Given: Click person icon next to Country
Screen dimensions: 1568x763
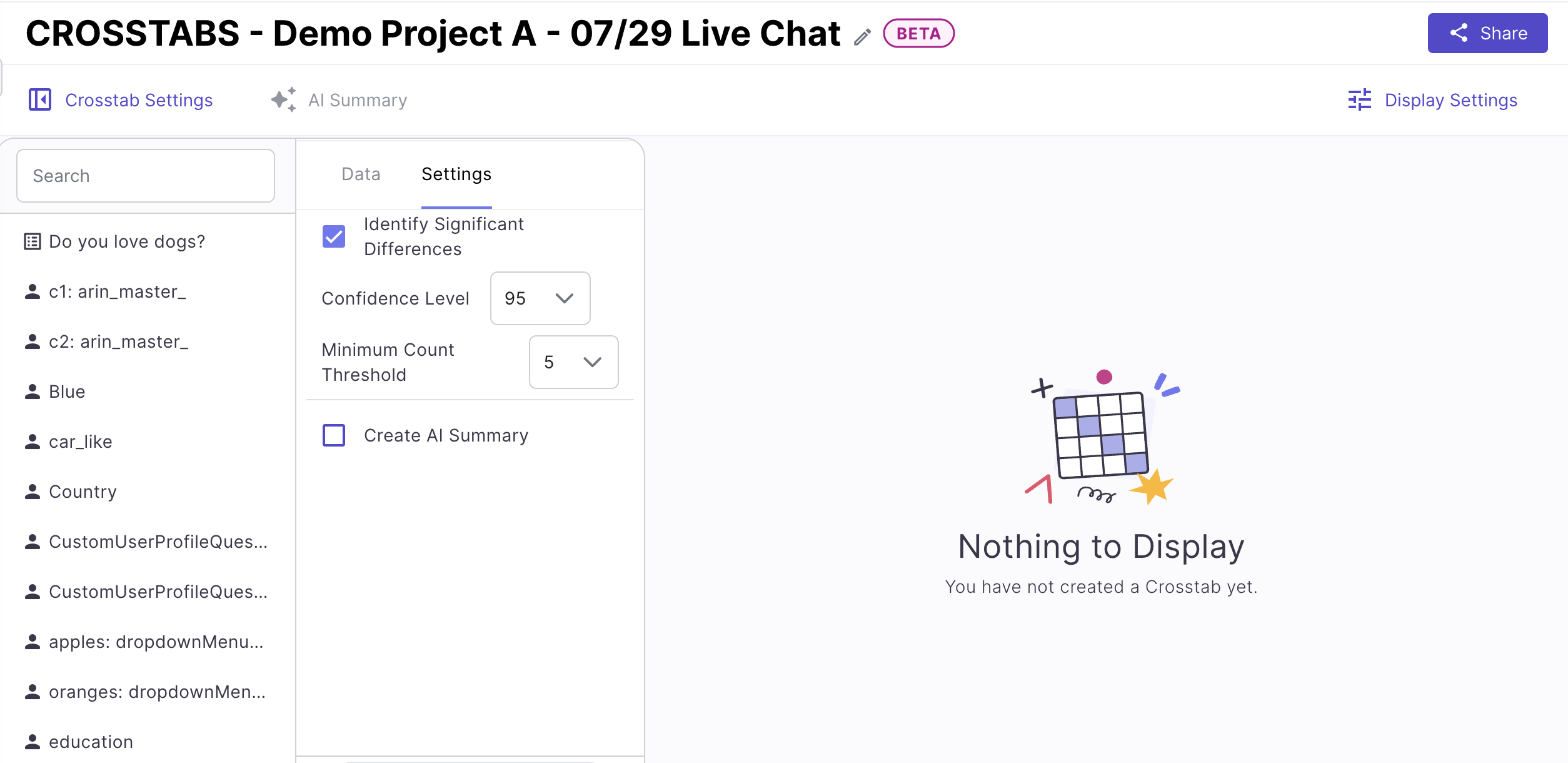Looking at the screenshot, I should tap(33, 492).
